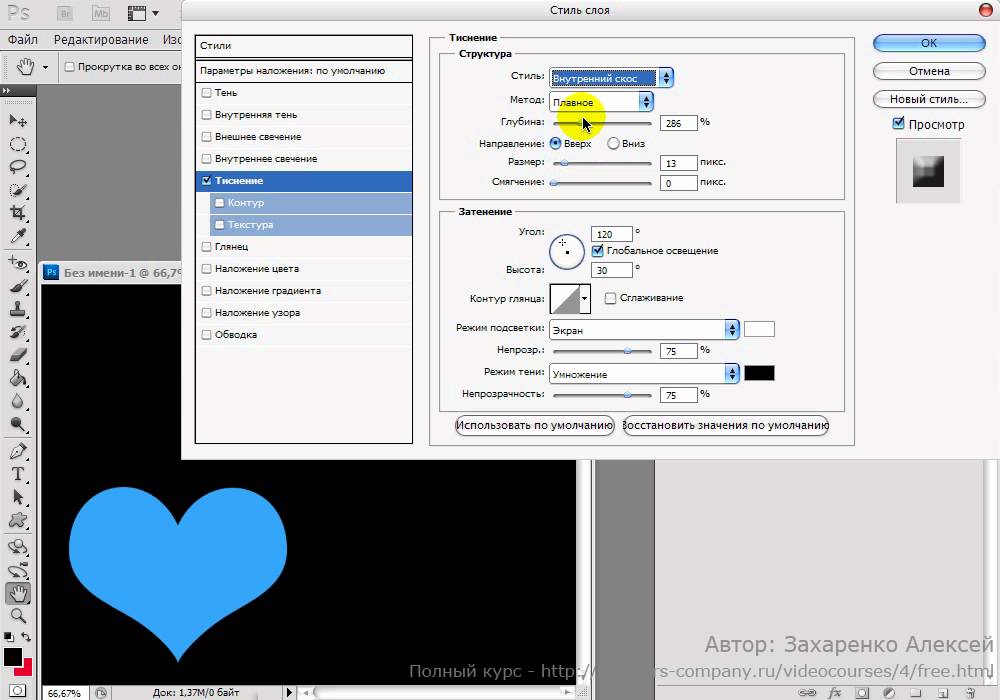Screen dimensions: 1000x700
Task: Select the Eyedropper tool
Action: 18,237
